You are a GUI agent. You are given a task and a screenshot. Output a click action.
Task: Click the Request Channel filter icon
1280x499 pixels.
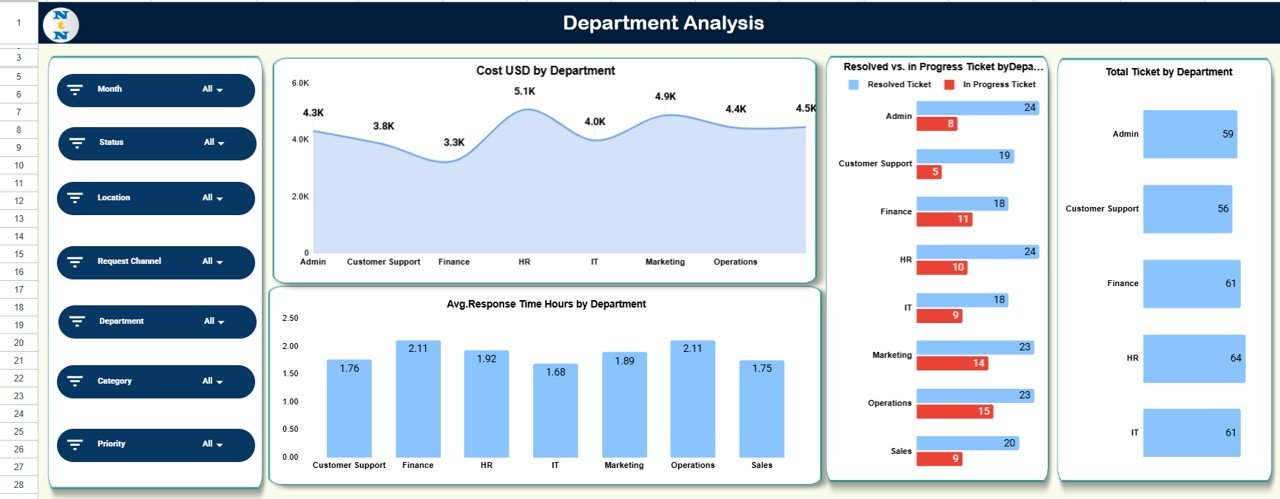75,262
